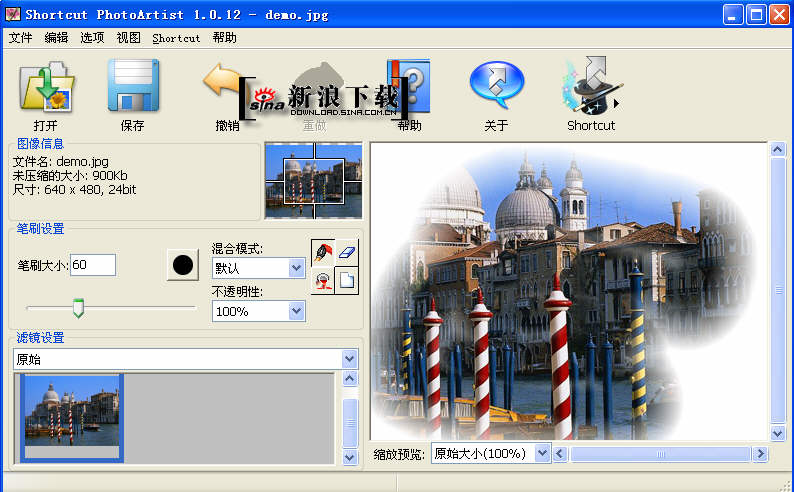Click the navigator preview thumbnail
This screenshot has height=492, width=794.
point(313,181)
